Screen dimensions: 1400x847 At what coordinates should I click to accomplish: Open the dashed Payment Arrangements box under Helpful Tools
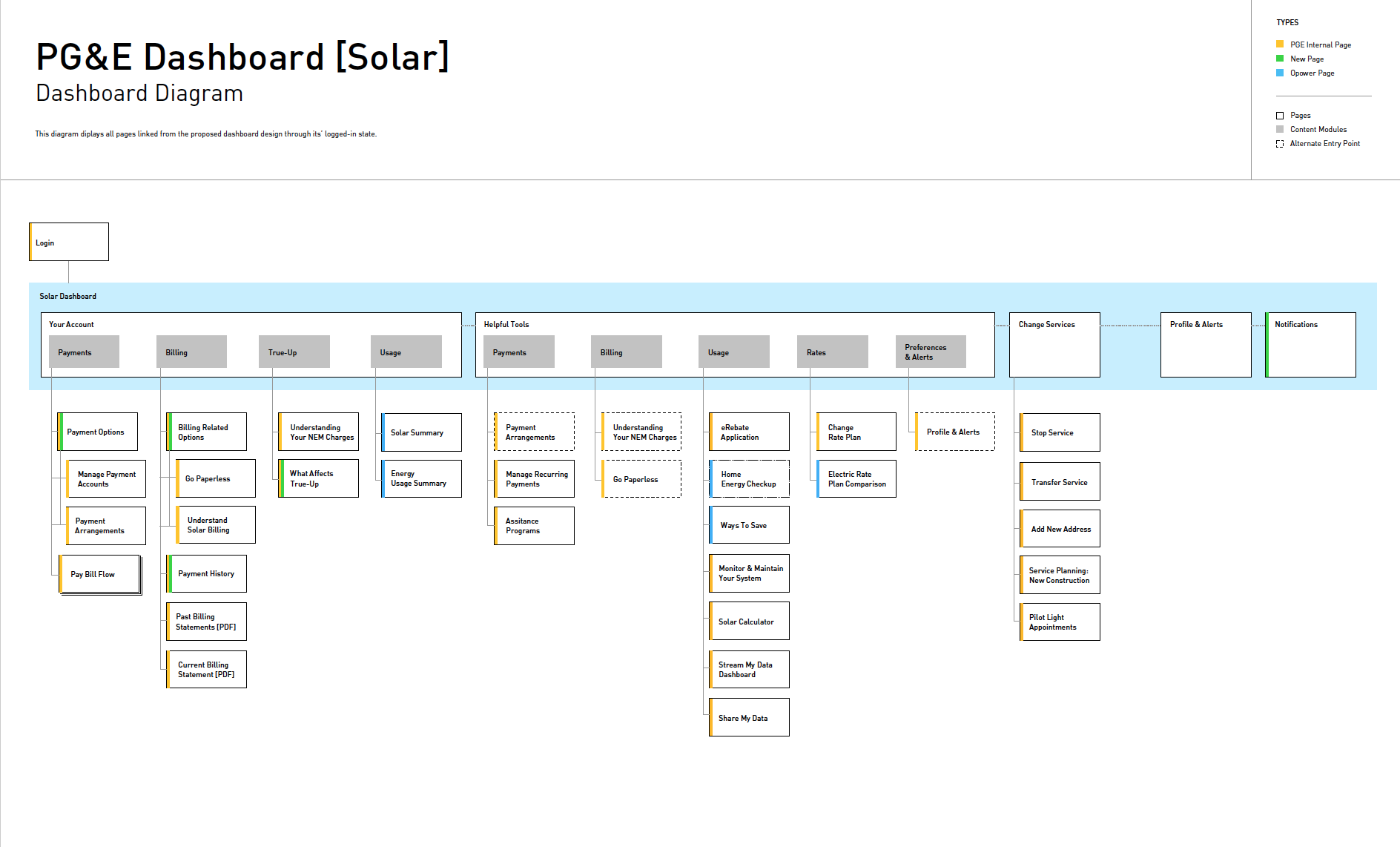point(535,432)
